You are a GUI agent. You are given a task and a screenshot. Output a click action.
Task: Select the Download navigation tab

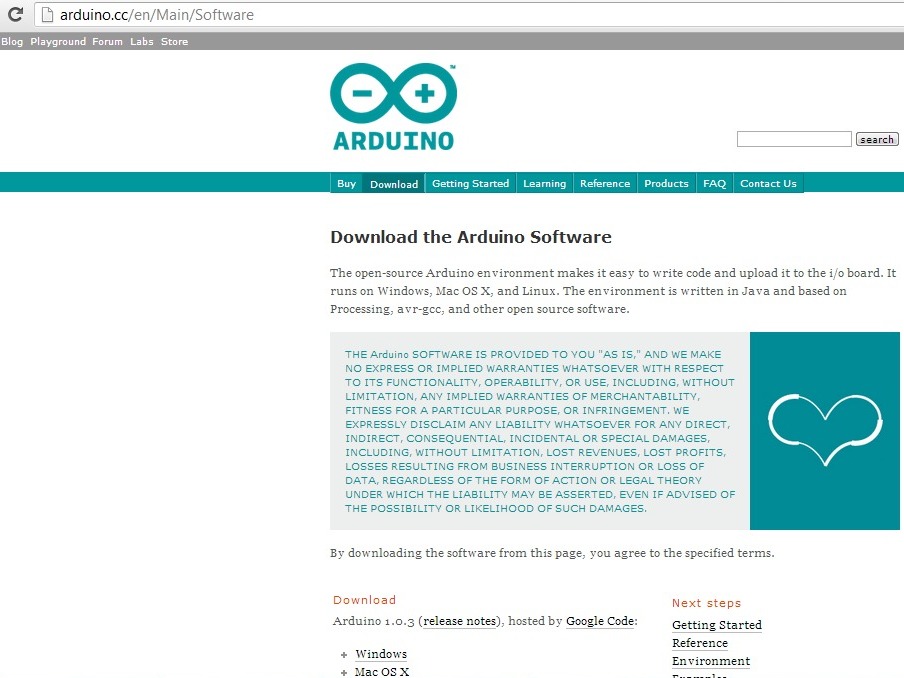point(394,184)
